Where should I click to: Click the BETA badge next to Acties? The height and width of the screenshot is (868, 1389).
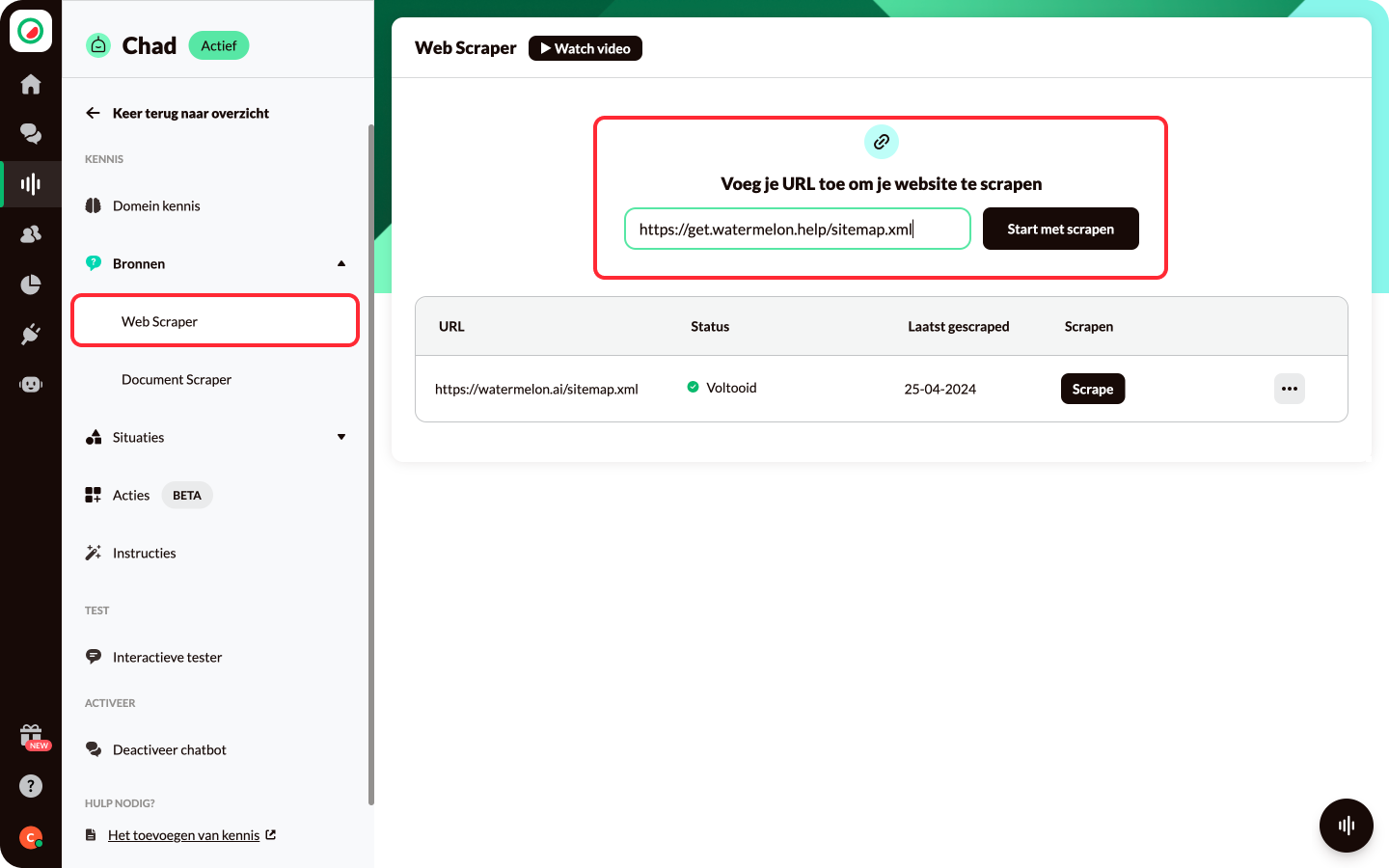(187, 495)
